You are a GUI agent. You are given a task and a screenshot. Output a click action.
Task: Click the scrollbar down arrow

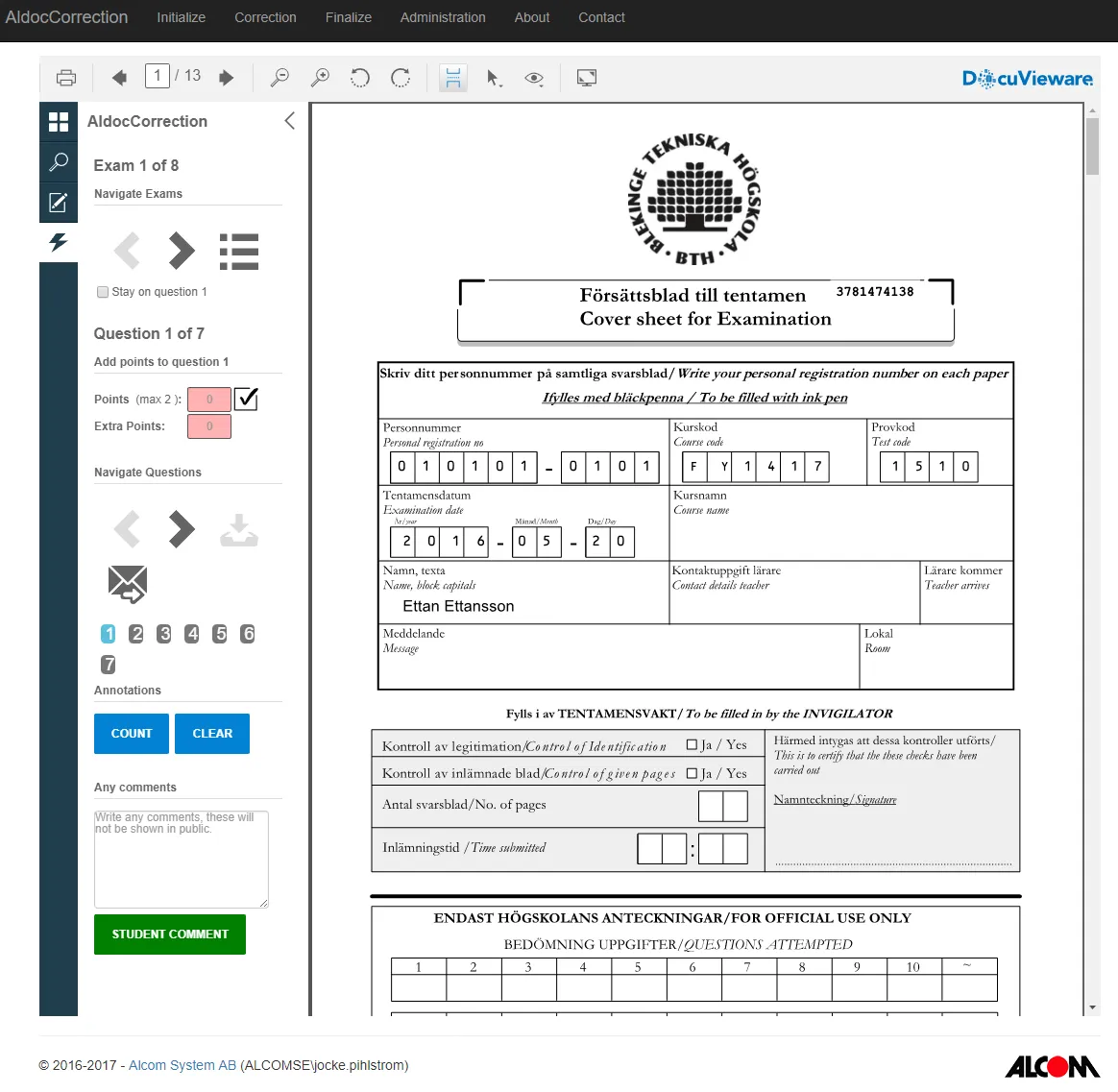click(x=1092, y=1007)
